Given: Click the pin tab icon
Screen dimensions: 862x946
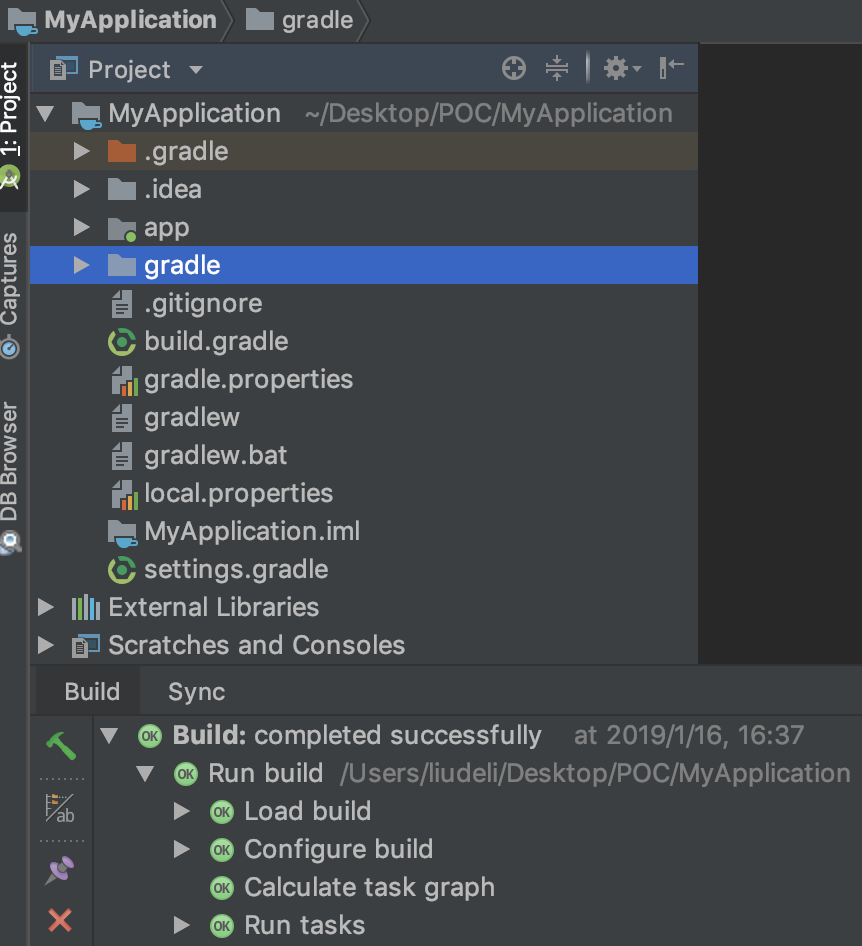Looking at the screenshot, I should coord(60,870).
